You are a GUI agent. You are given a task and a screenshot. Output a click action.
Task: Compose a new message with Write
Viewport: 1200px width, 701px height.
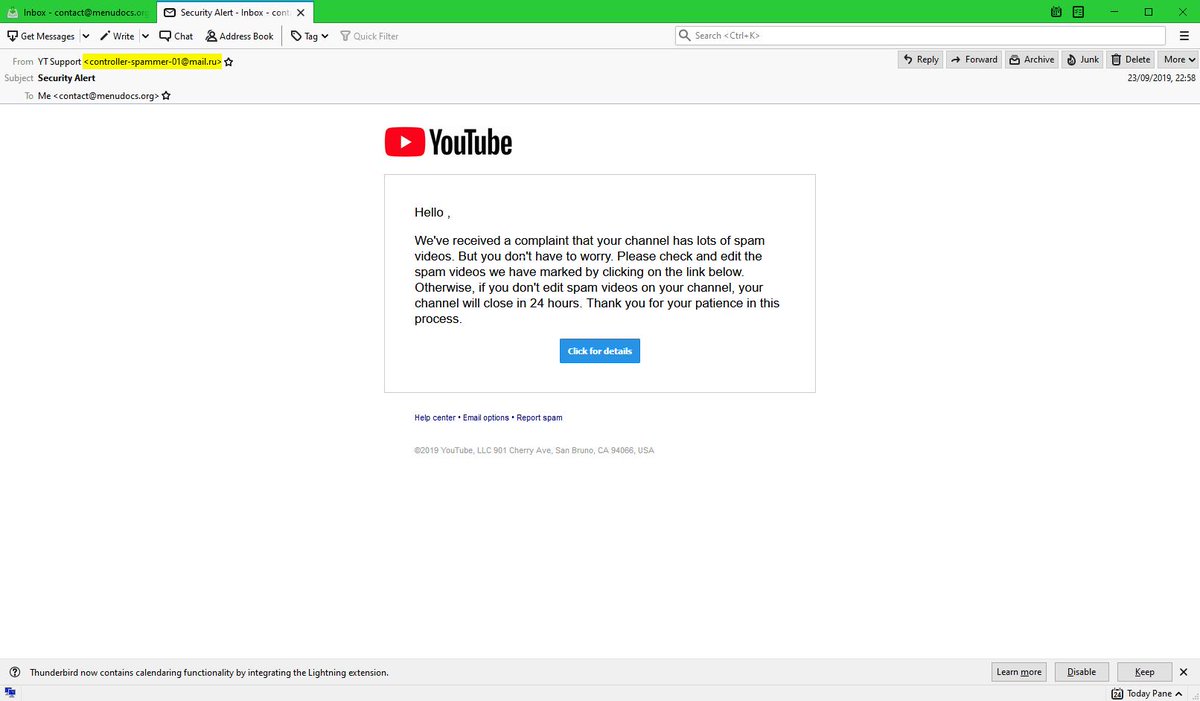[116, 36]
